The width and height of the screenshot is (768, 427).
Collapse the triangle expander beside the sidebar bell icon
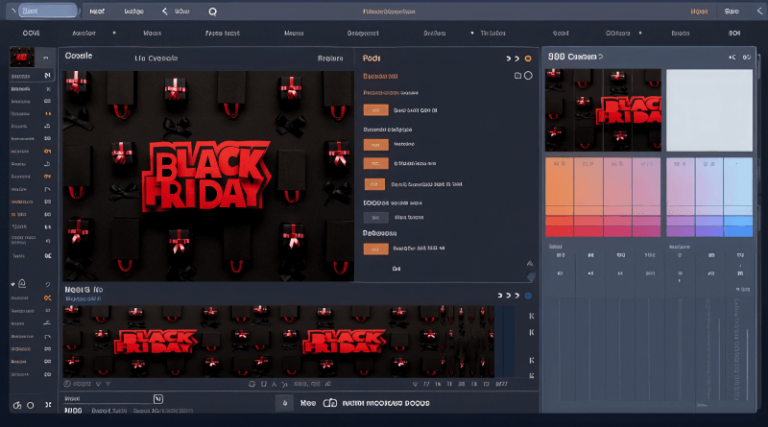coord(13,284)
